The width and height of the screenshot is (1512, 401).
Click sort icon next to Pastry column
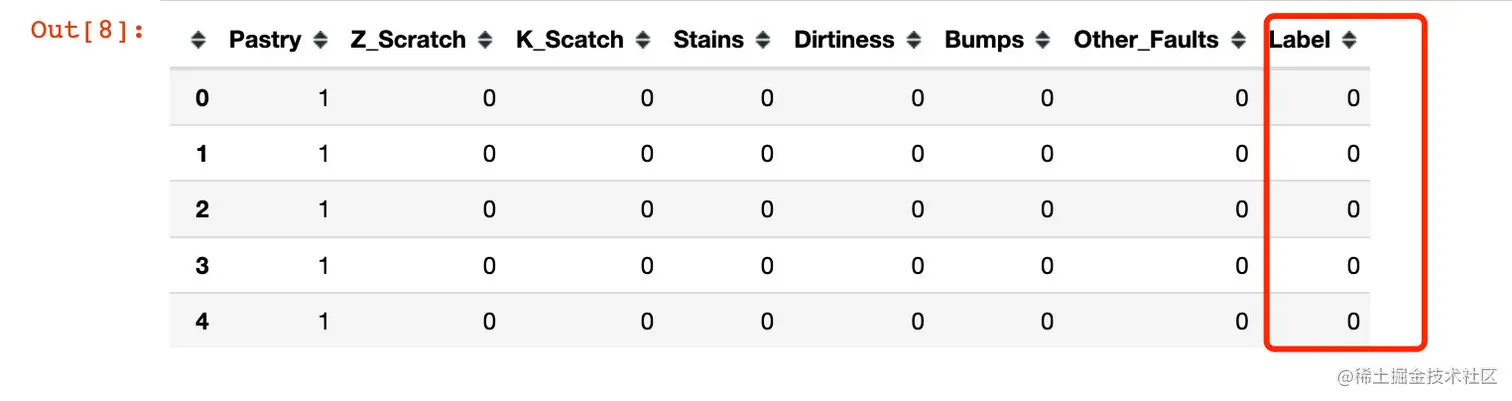[320, 41]
